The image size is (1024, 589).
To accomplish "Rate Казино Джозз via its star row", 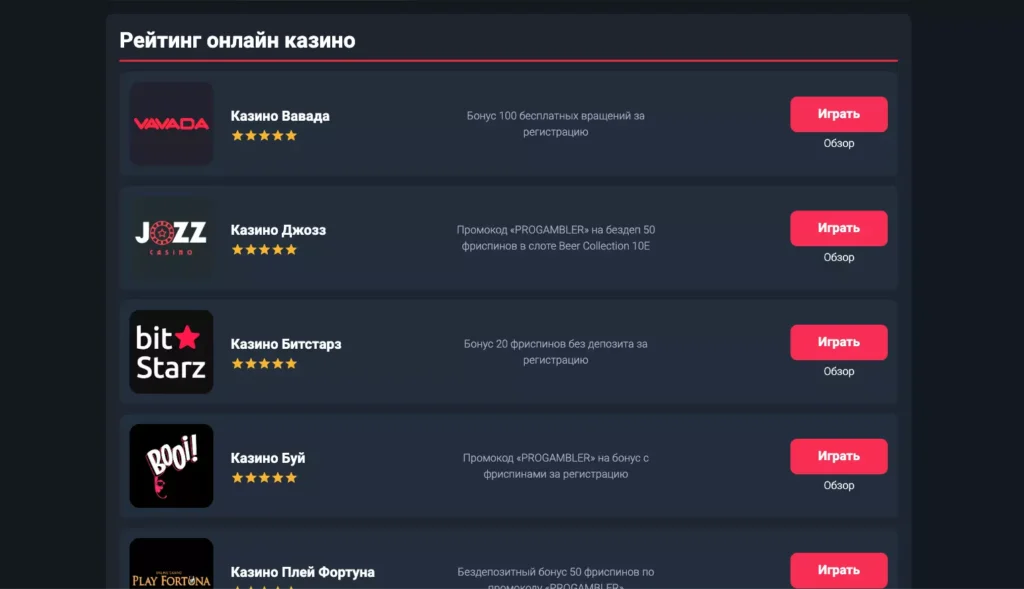I will pyautogui.click(x=263, y=249).
